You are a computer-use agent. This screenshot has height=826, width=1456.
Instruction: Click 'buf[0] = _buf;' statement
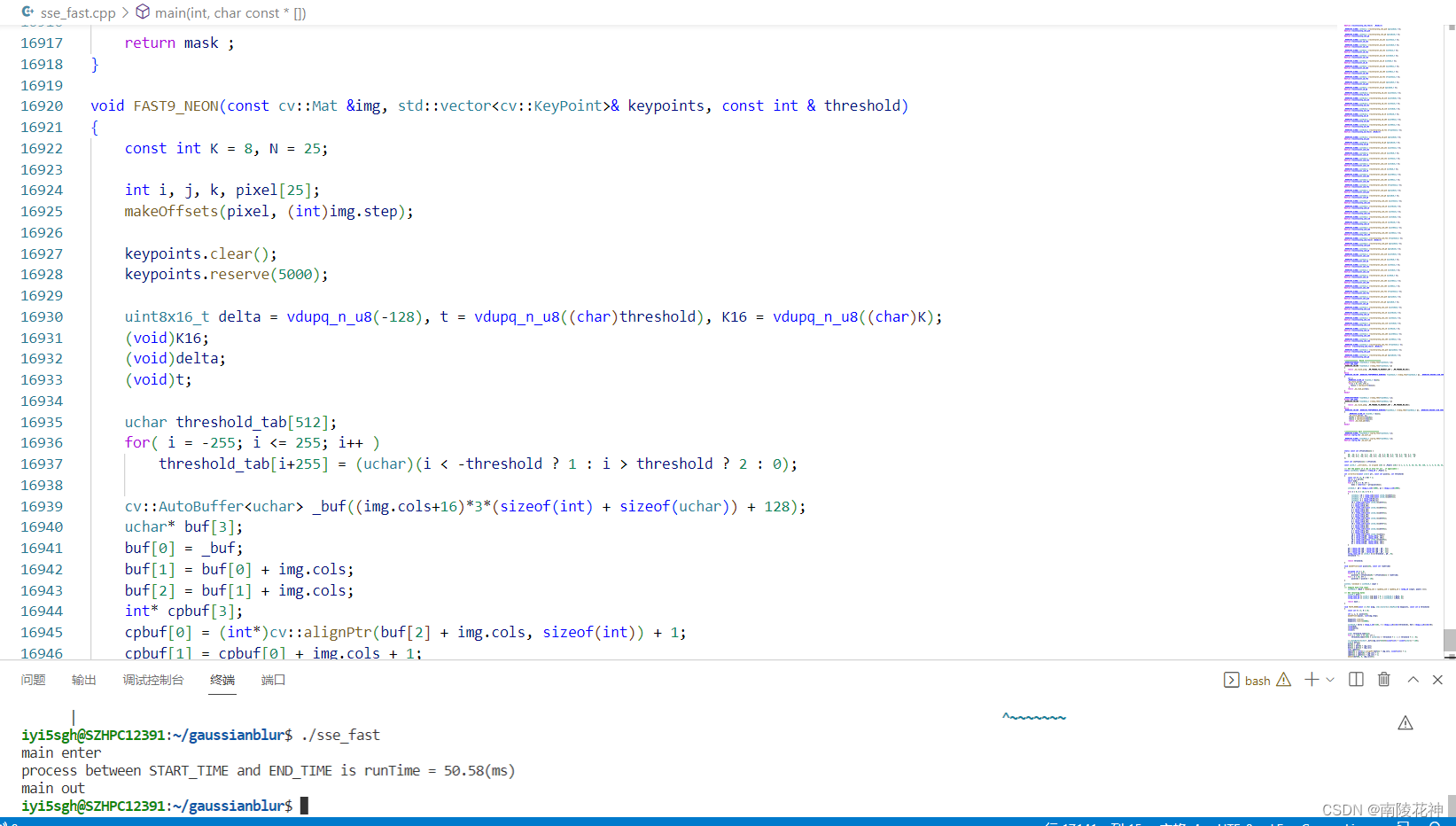coord(183,548)
